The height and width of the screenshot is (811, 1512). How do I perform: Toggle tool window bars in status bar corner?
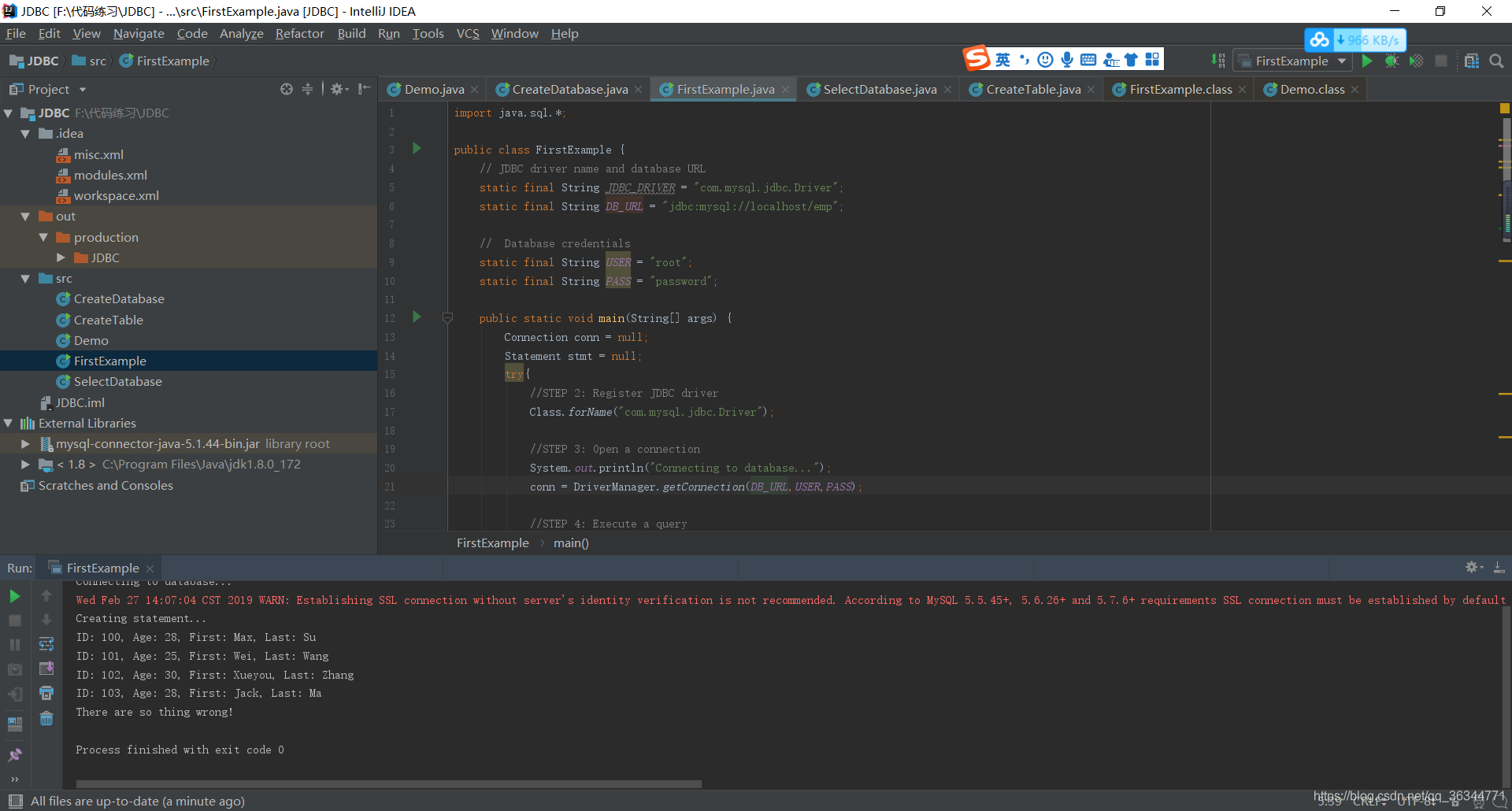click(15, 801)
